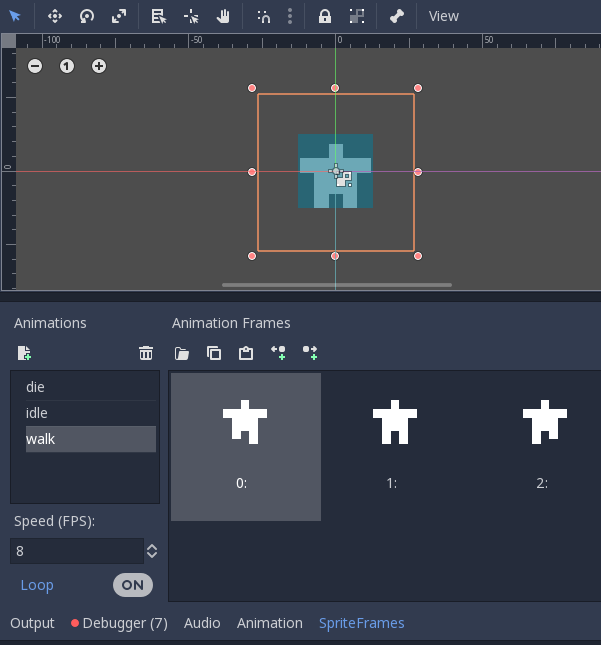Delete the selected animation

(146, 353)
